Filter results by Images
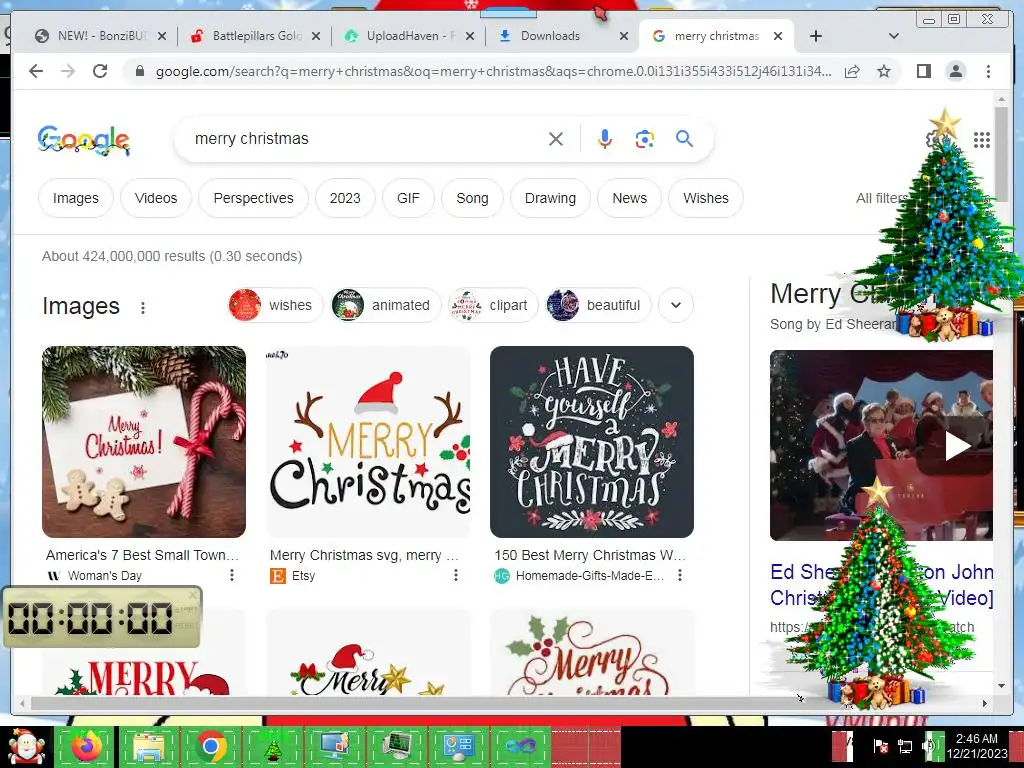Image resolution: width=1024 pixels, height=768 pixels. tap(76, 198)
